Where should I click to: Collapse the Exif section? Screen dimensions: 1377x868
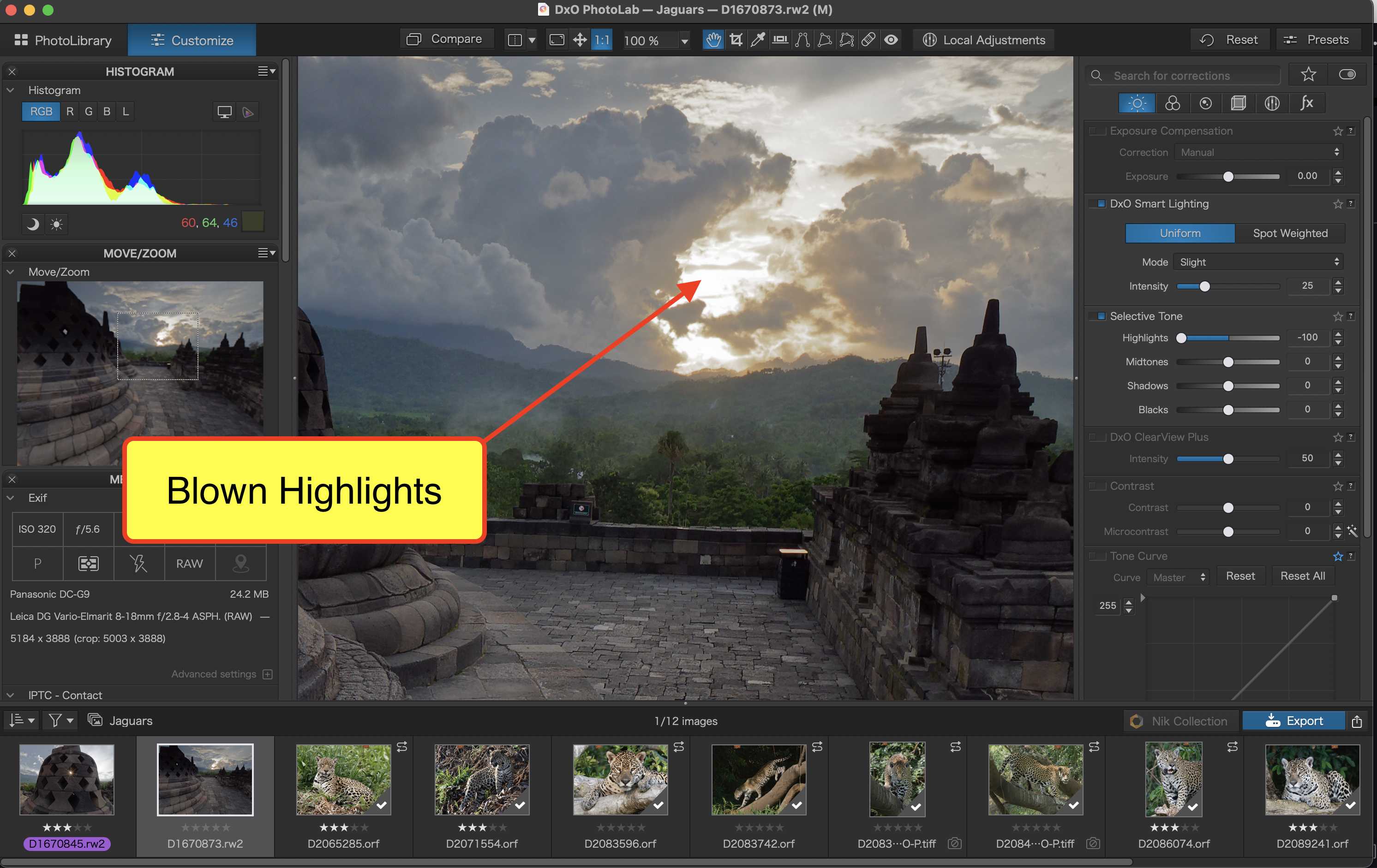11,498
